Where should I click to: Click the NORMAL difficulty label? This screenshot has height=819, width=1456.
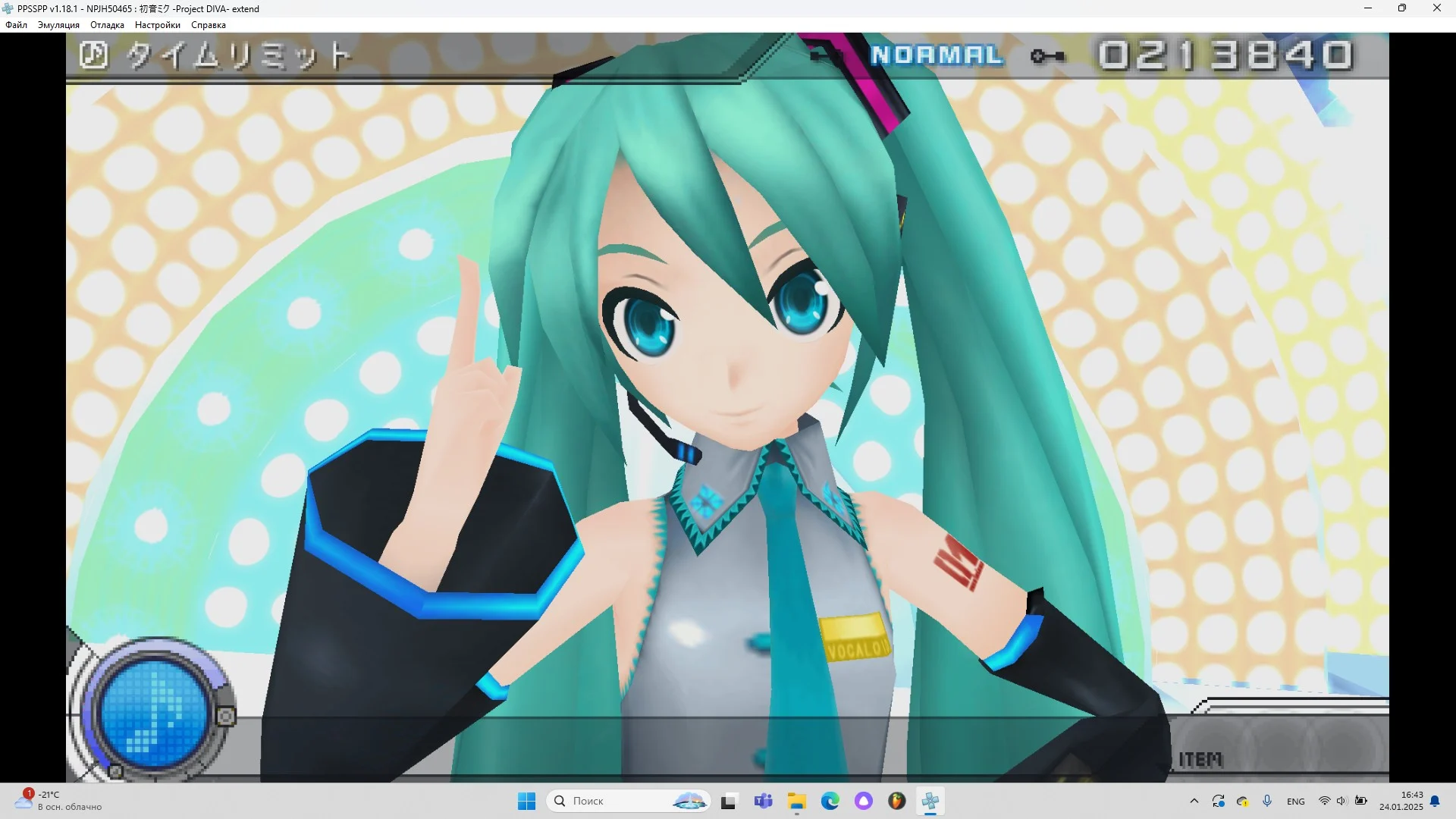937,55
